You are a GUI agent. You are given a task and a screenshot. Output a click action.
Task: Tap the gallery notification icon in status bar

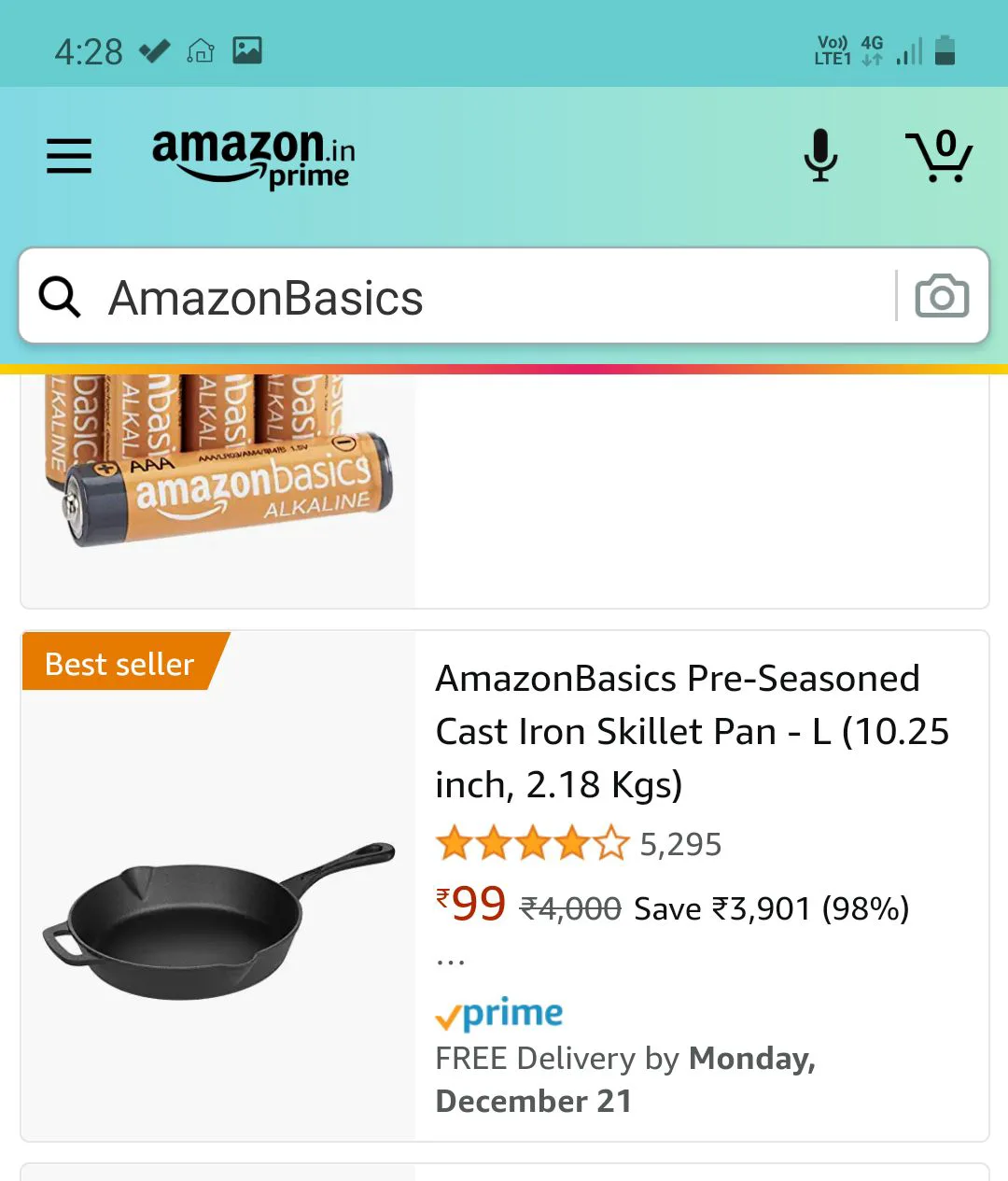pos(247,50)
